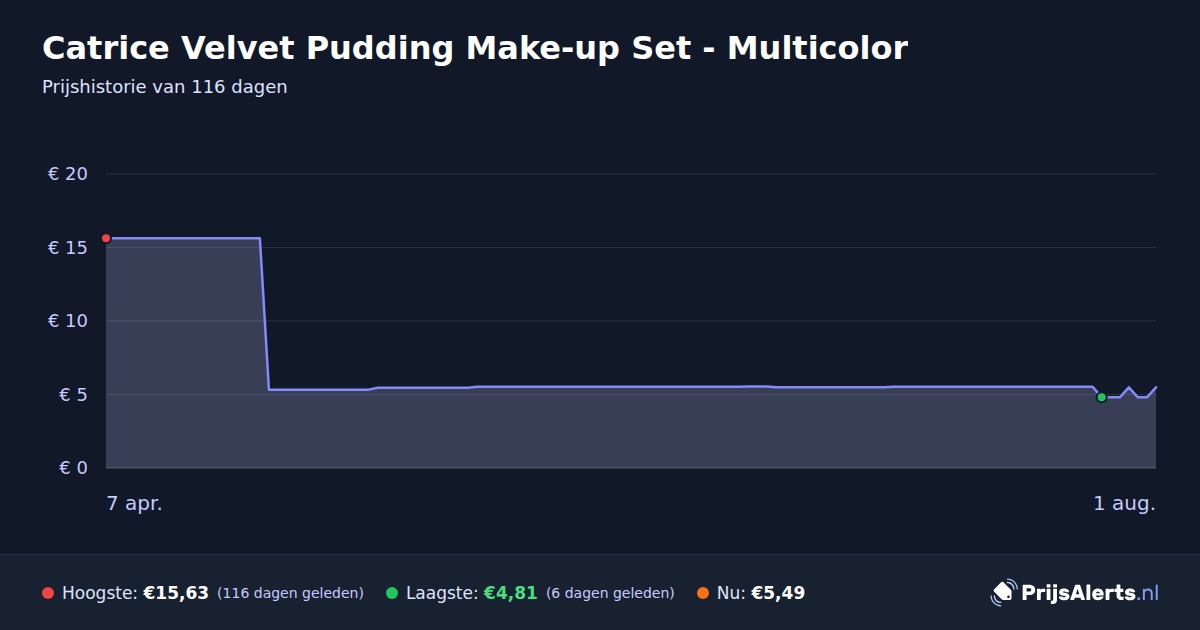
Task: Click the PrijsAlerts price tag logo icon
Action: click(1003, 592)
